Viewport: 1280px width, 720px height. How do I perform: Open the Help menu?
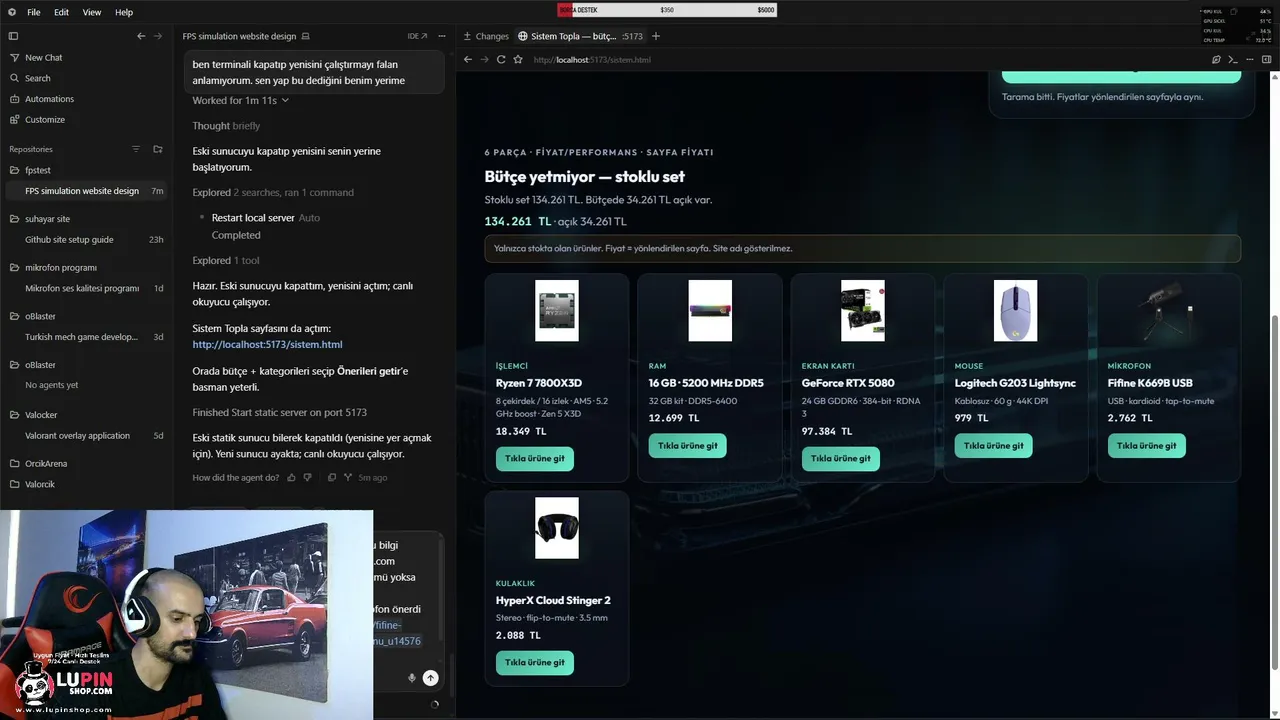tap(124, 12)
